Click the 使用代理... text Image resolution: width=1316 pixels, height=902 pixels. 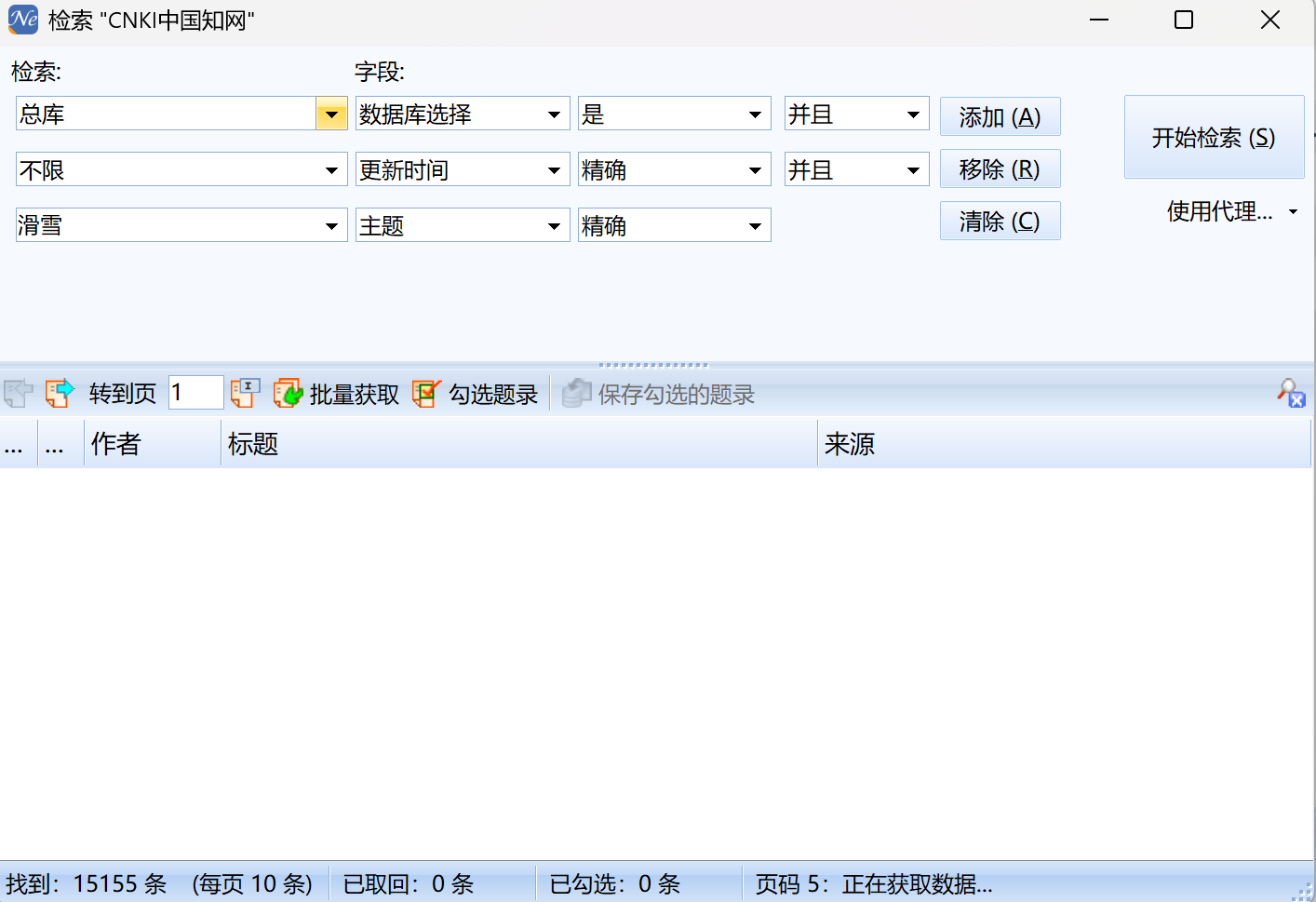click(x=1219, y=211)
